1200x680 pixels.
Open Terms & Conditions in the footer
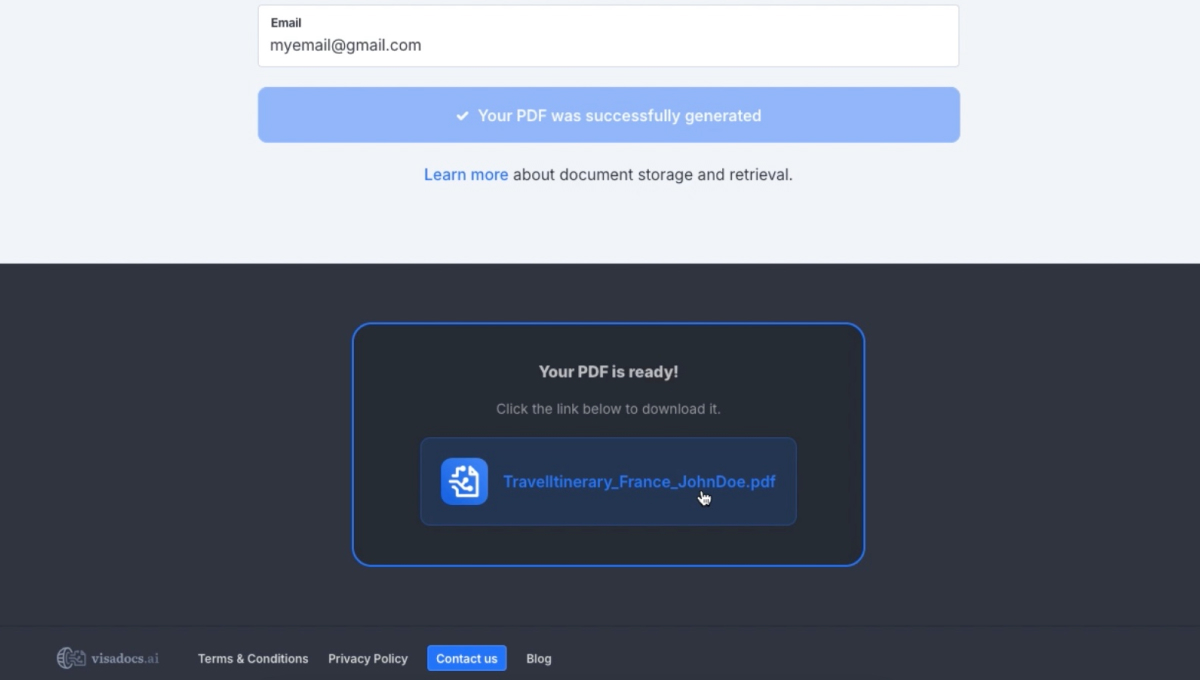253,658
